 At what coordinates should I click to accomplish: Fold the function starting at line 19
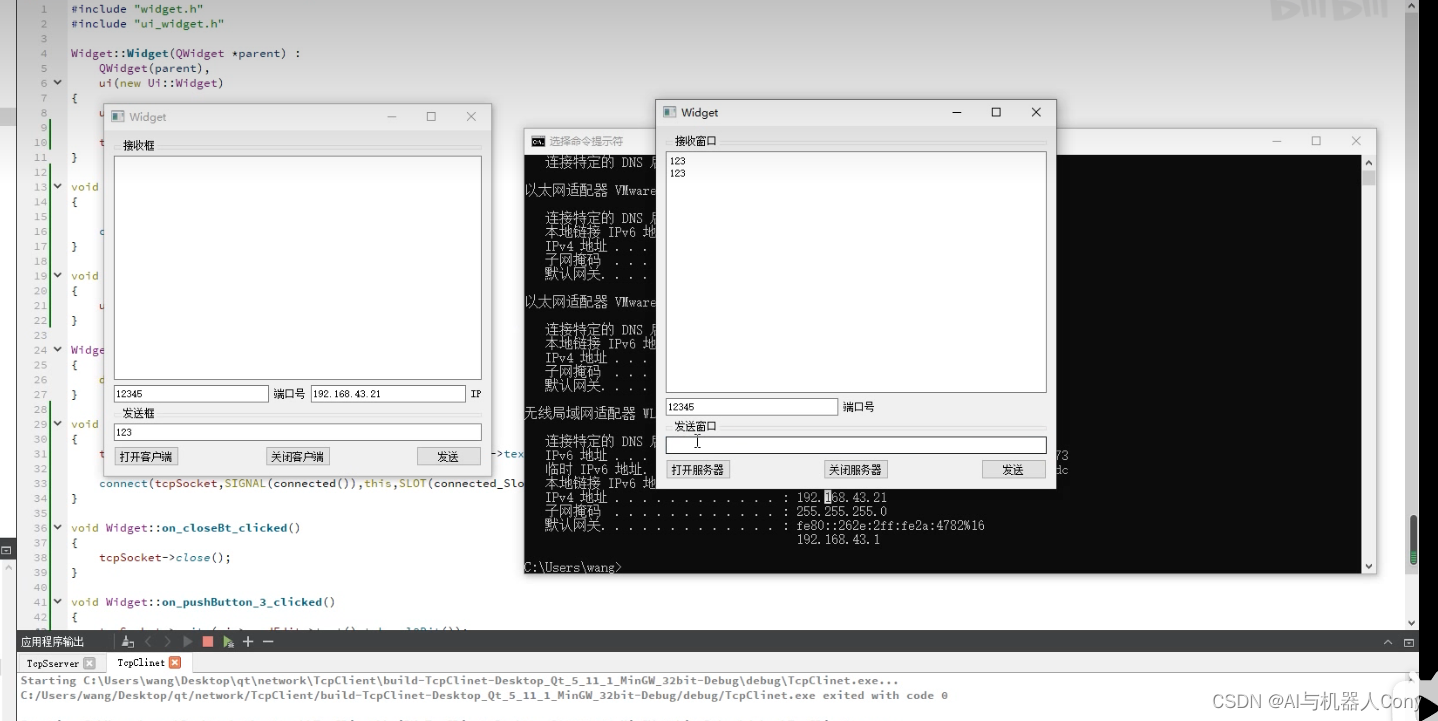(x=57, y=275)
